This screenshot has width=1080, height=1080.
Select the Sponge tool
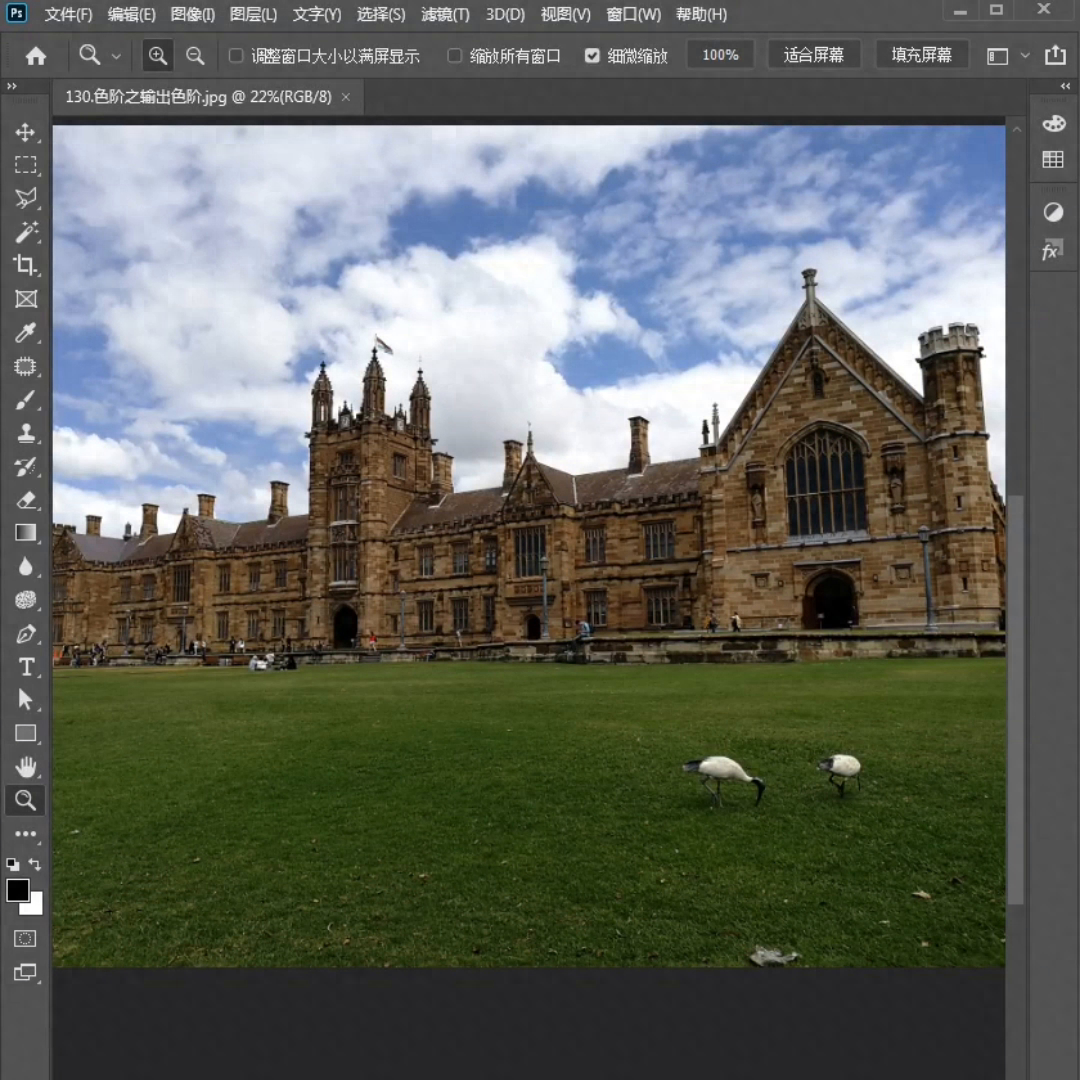(25, 600)
